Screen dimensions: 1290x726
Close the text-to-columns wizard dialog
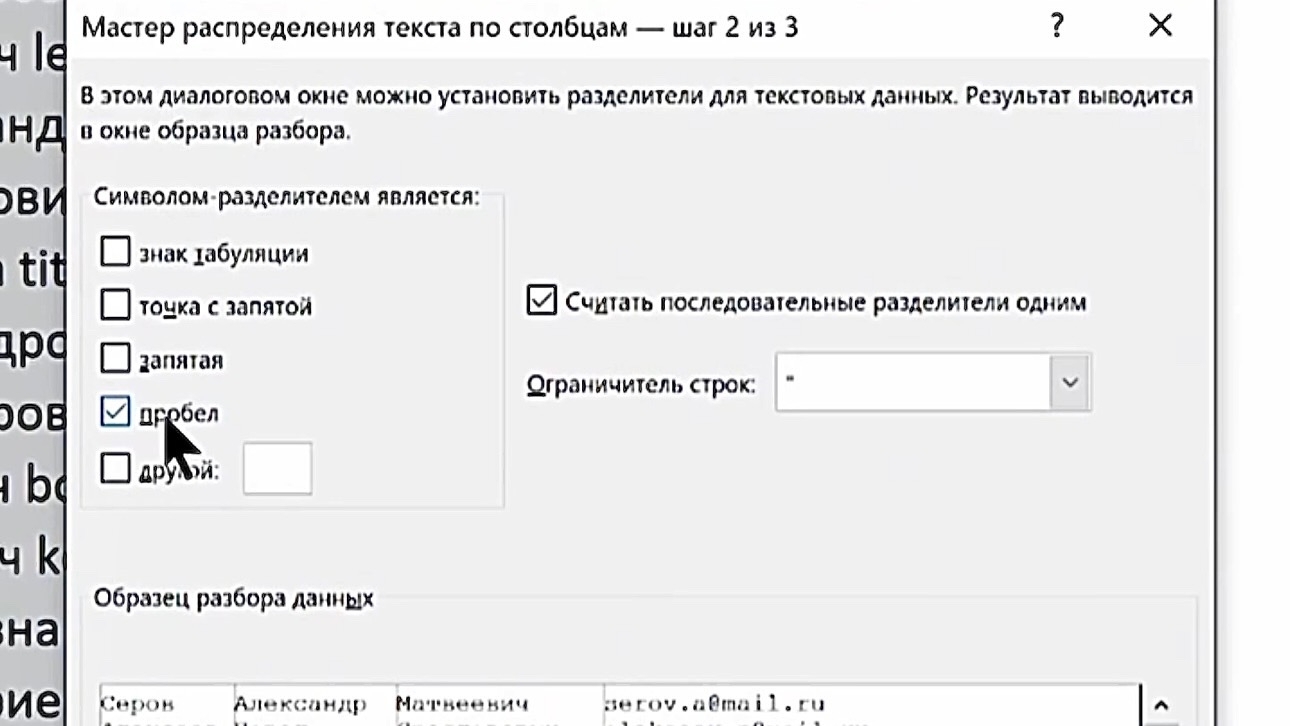coord(1160,27)
